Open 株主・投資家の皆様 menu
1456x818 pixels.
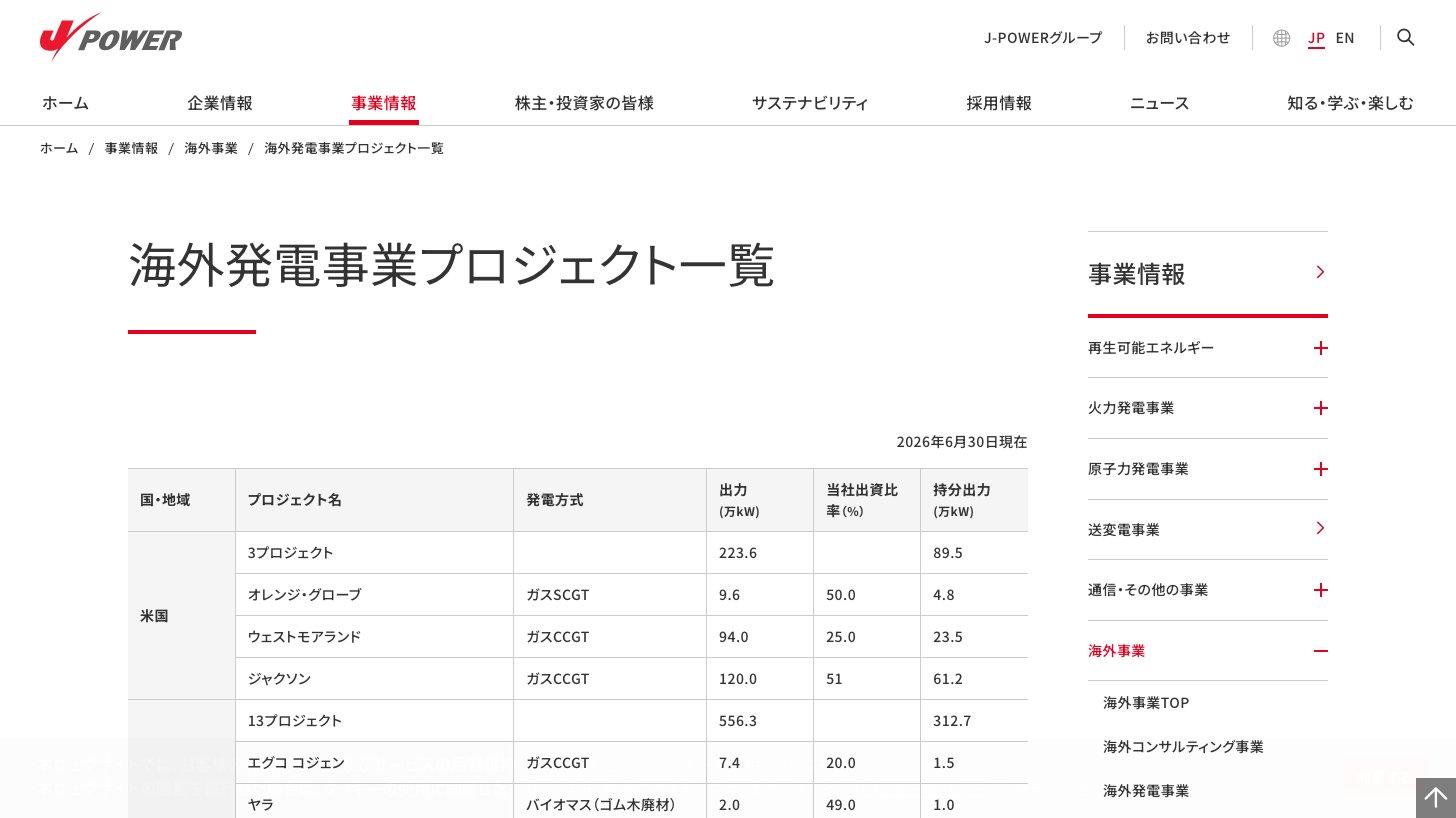tap(584, 103)
